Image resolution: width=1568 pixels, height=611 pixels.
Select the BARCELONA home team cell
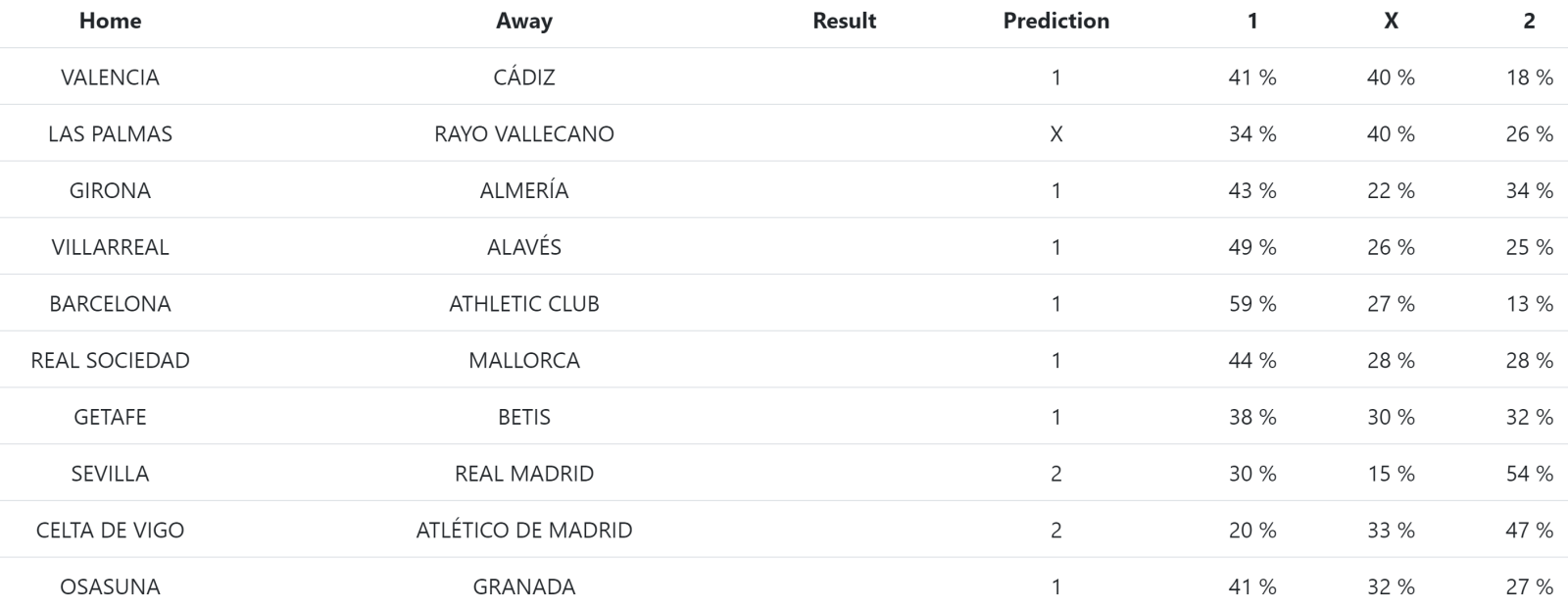[110, 304]
